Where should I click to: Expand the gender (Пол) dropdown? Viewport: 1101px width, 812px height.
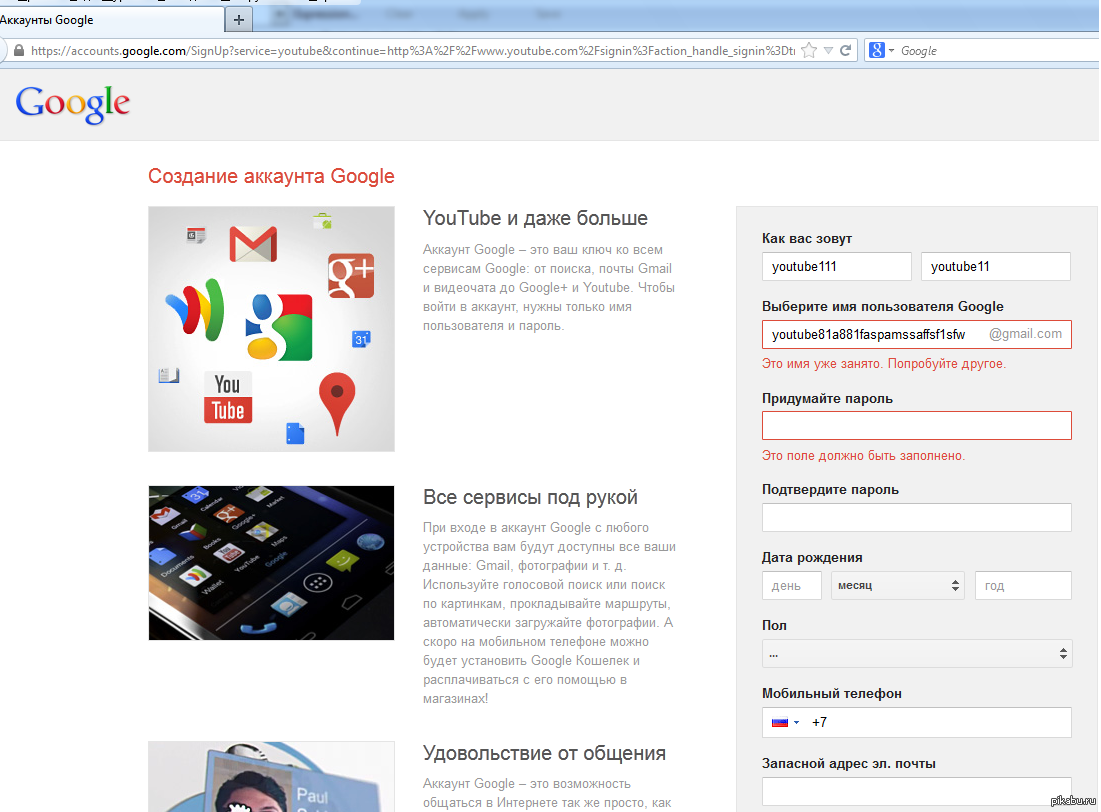tap(916, 654)
